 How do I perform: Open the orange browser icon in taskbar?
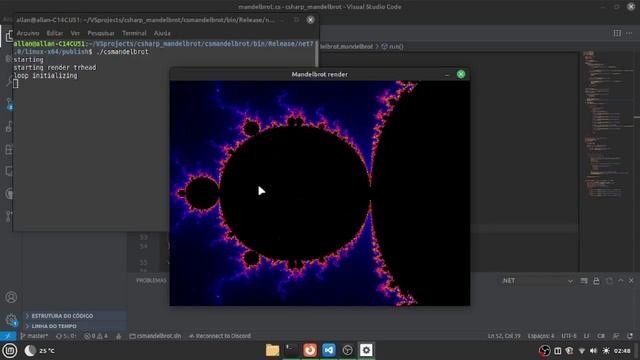(x=310, y=350)
